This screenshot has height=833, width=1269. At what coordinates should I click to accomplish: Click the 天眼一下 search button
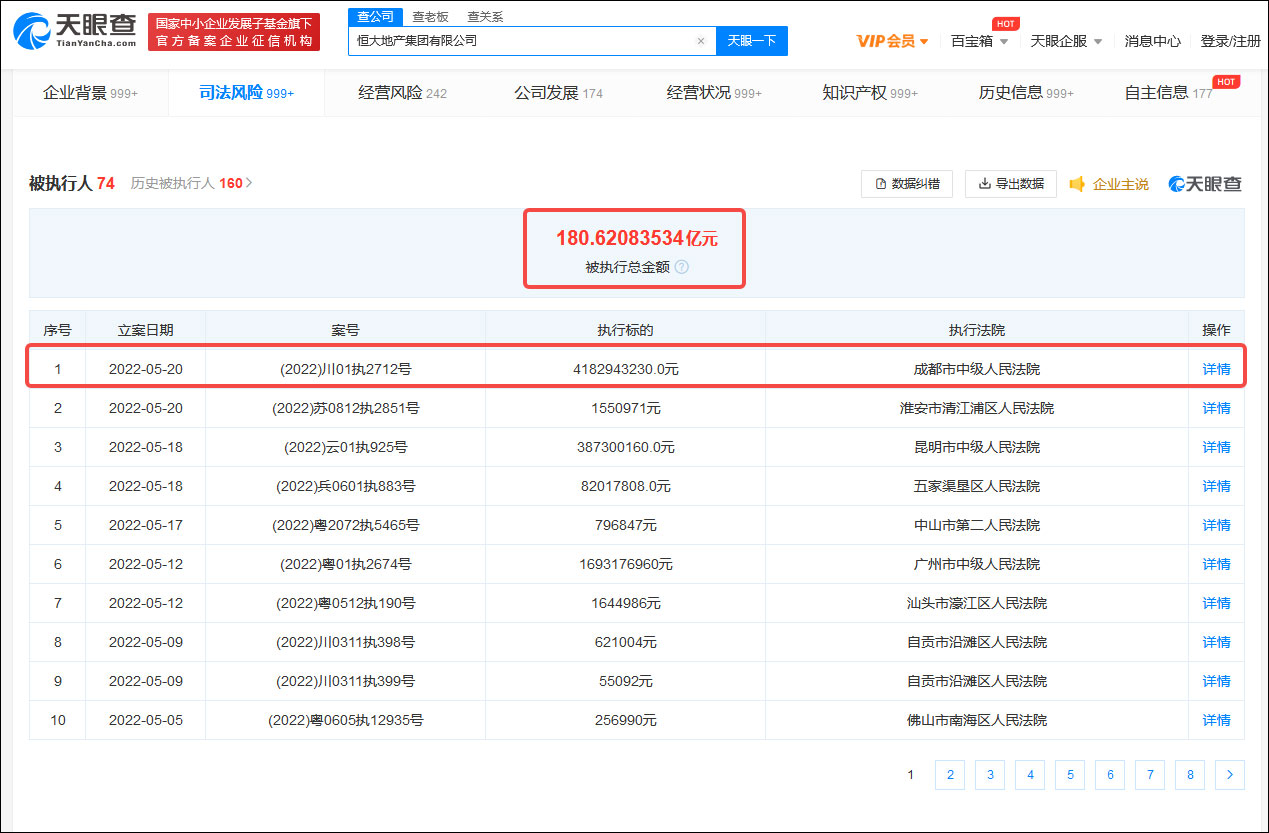[x=751, y=40]
